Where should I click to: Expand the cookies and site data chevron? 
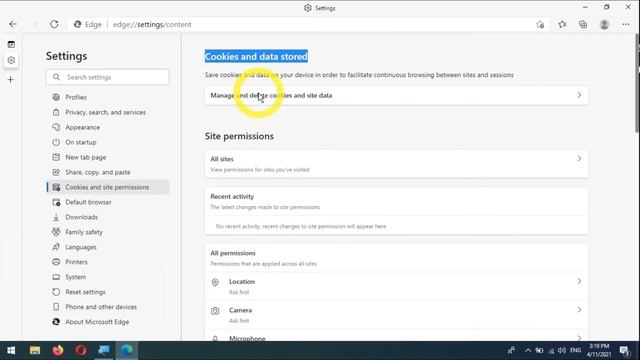(x=579, y=95)
